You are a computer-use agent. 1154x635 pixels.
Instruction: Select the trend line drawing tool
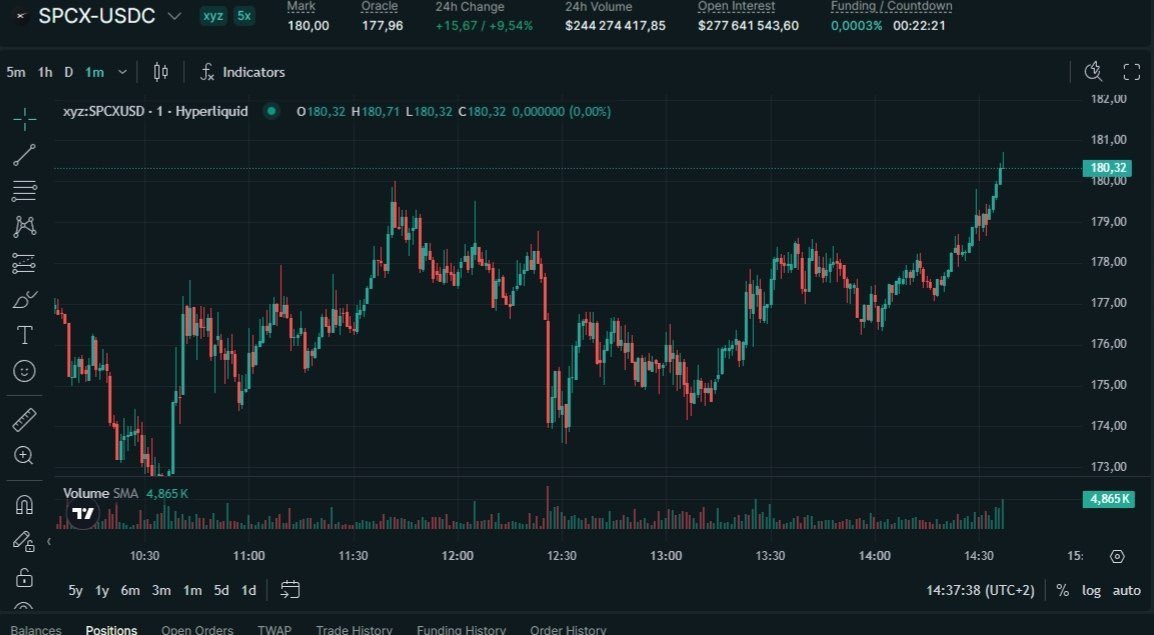click(24, 155)
